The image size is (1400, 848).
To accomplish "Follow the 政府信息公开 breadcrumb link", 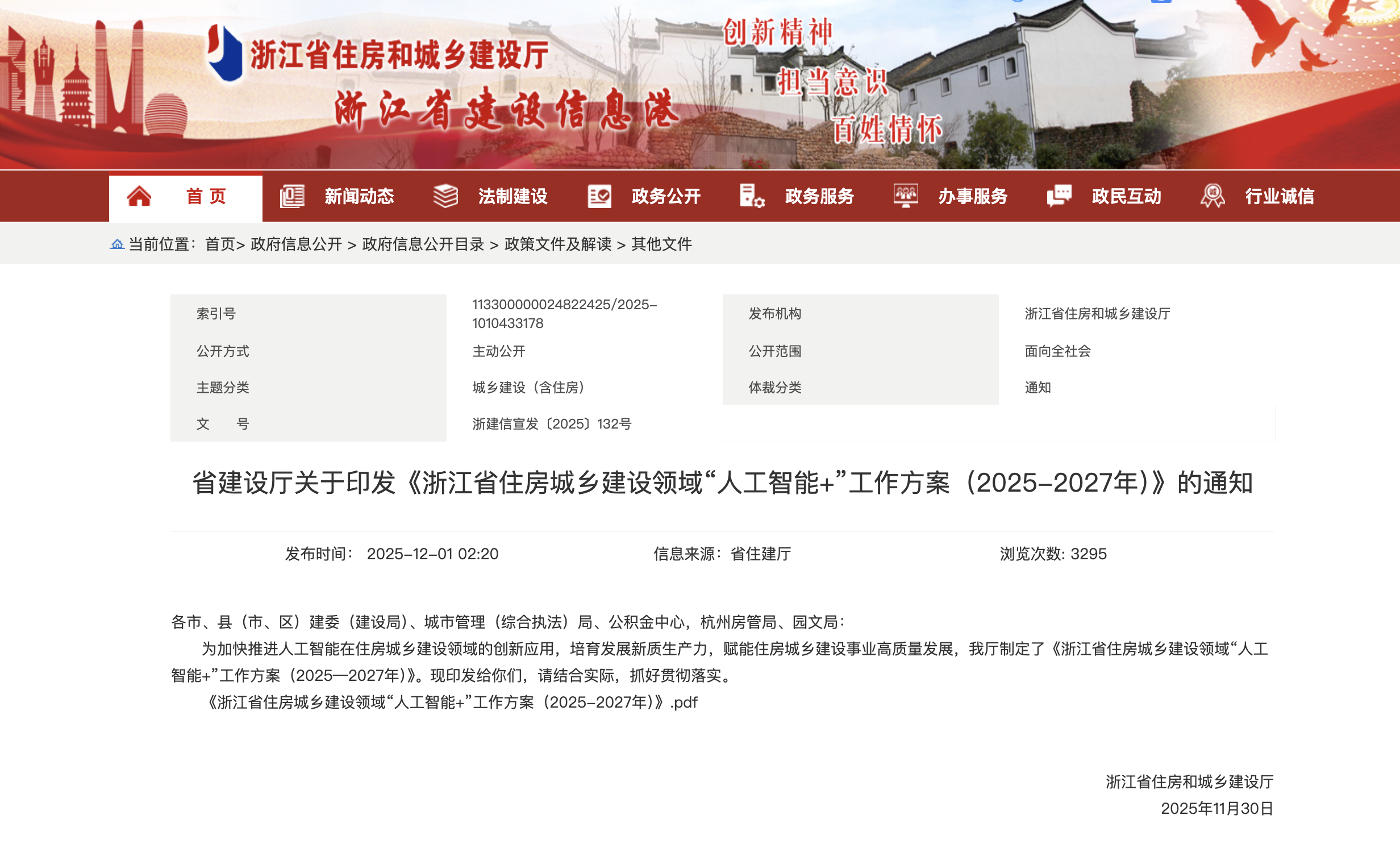I will (x=296, y=244).
